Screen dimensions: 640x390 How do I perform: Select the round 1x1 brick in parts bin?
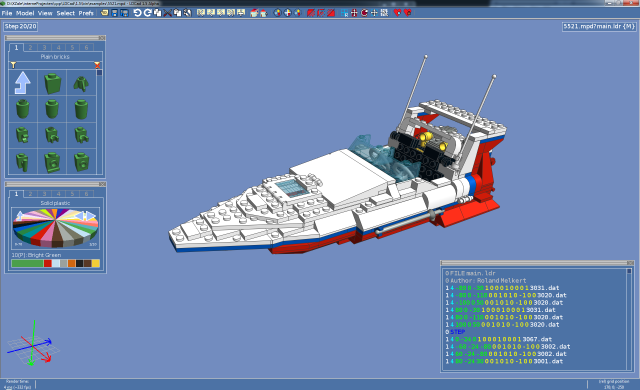(x=23, y=109)
